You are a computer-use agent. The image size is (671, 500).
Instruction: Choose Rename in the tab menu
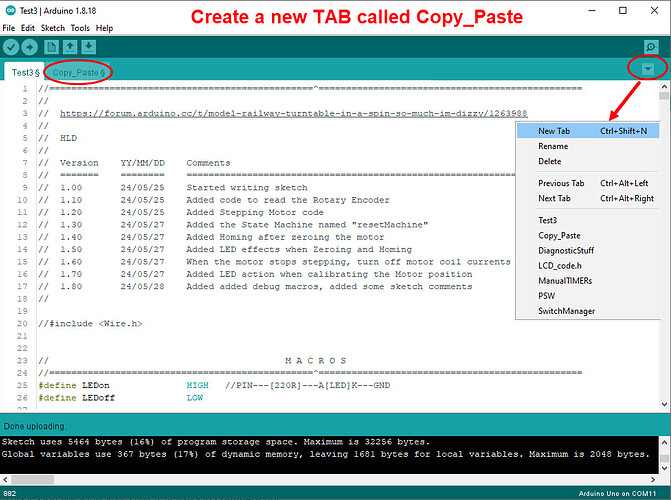588,146
